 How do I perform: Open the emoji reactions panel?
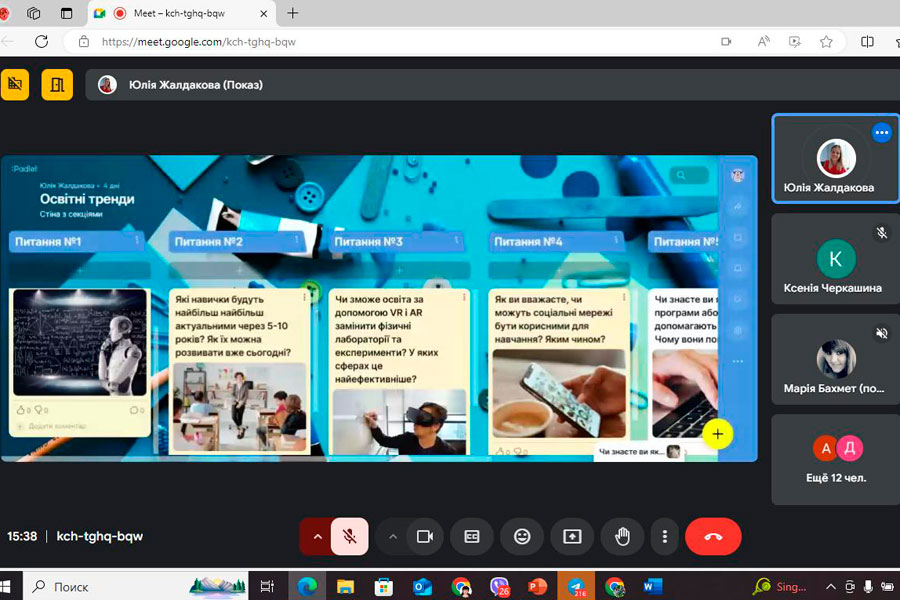tap(522, 536)
